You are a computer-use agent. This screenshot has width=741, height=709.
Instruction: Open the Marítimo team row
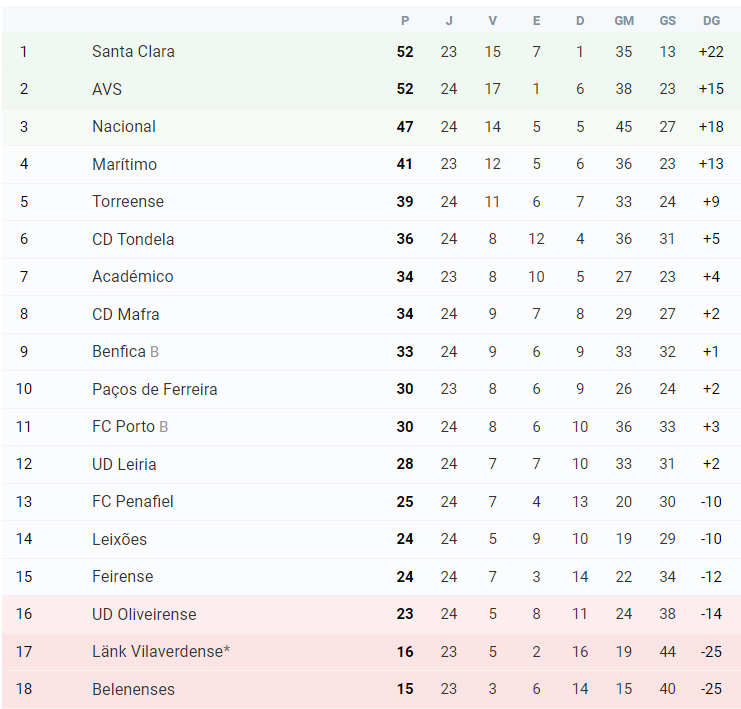point(371,164)
